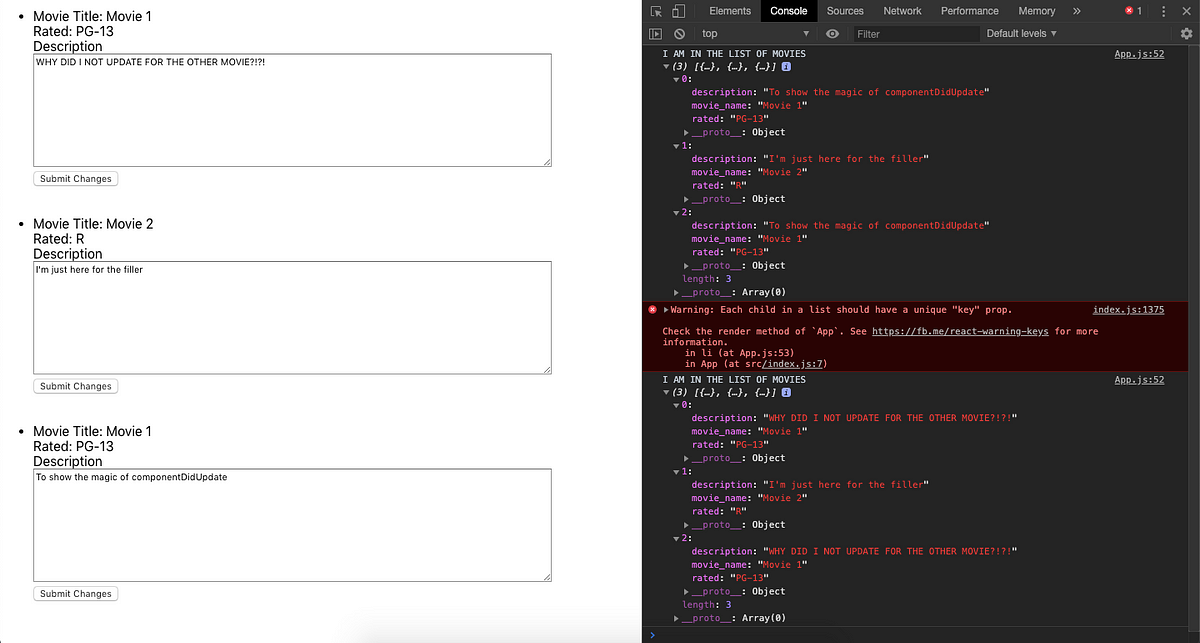The height and width of the screenshot is (643, 1200).
Task: Click the blue info badge beside first array
Action: point(787,67)
